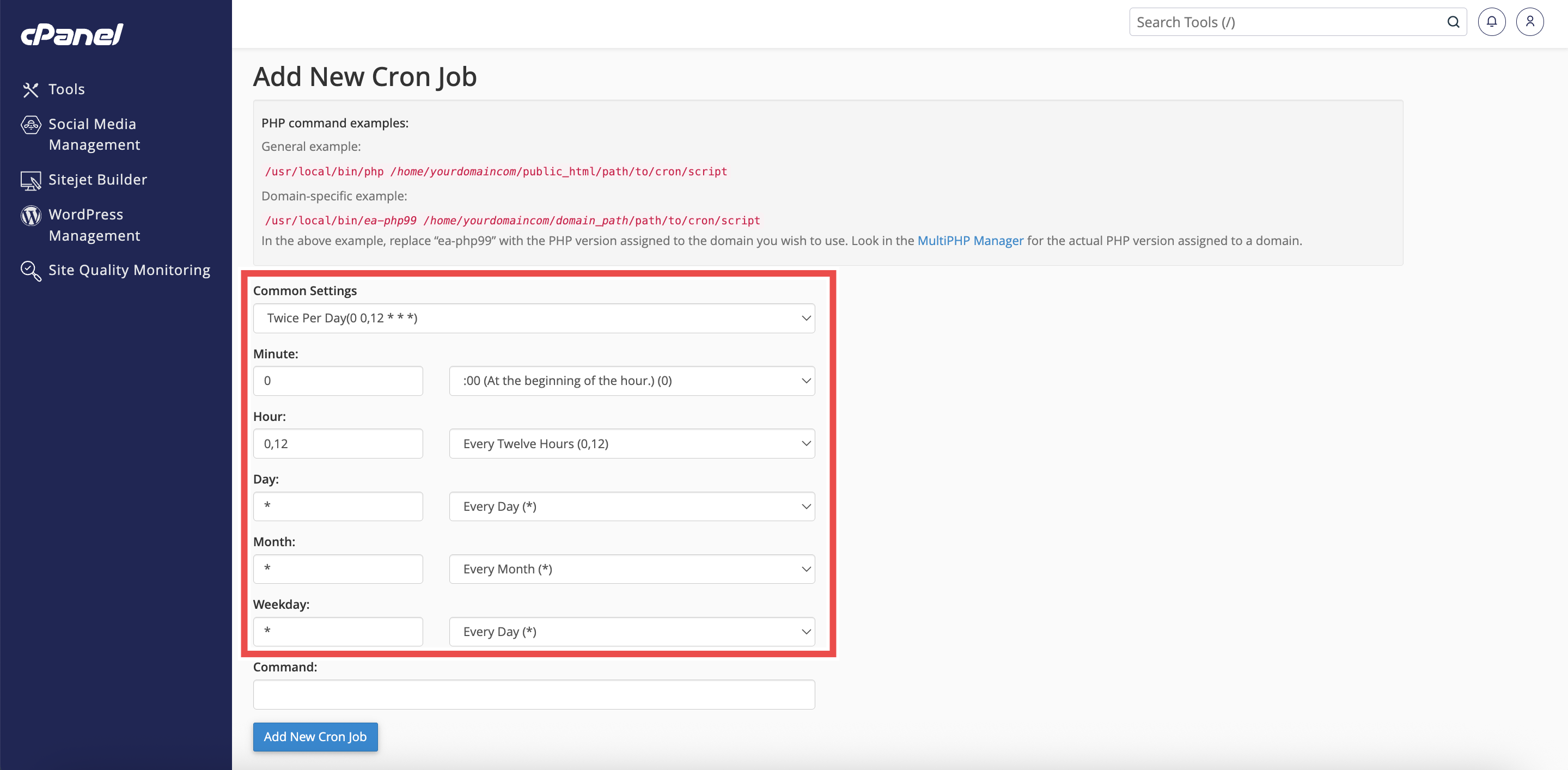The height and width of the screenshot is (770, 1568).
Task: Open the notifications bell
Action: pyautogui.click(x=1491, y=22)
